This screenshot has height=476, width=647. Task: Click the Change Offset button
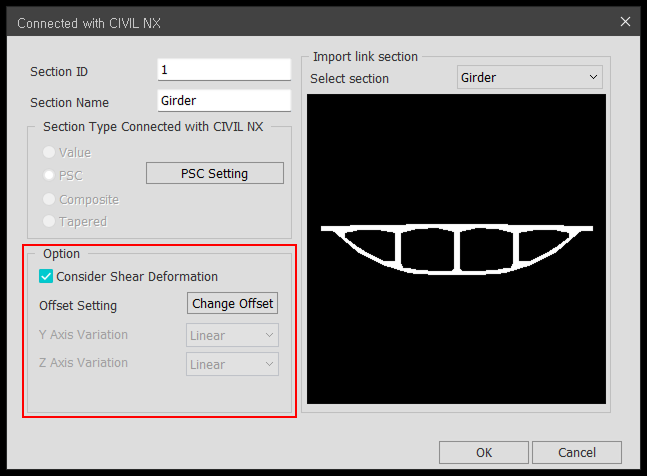click(x=232, y=304)
